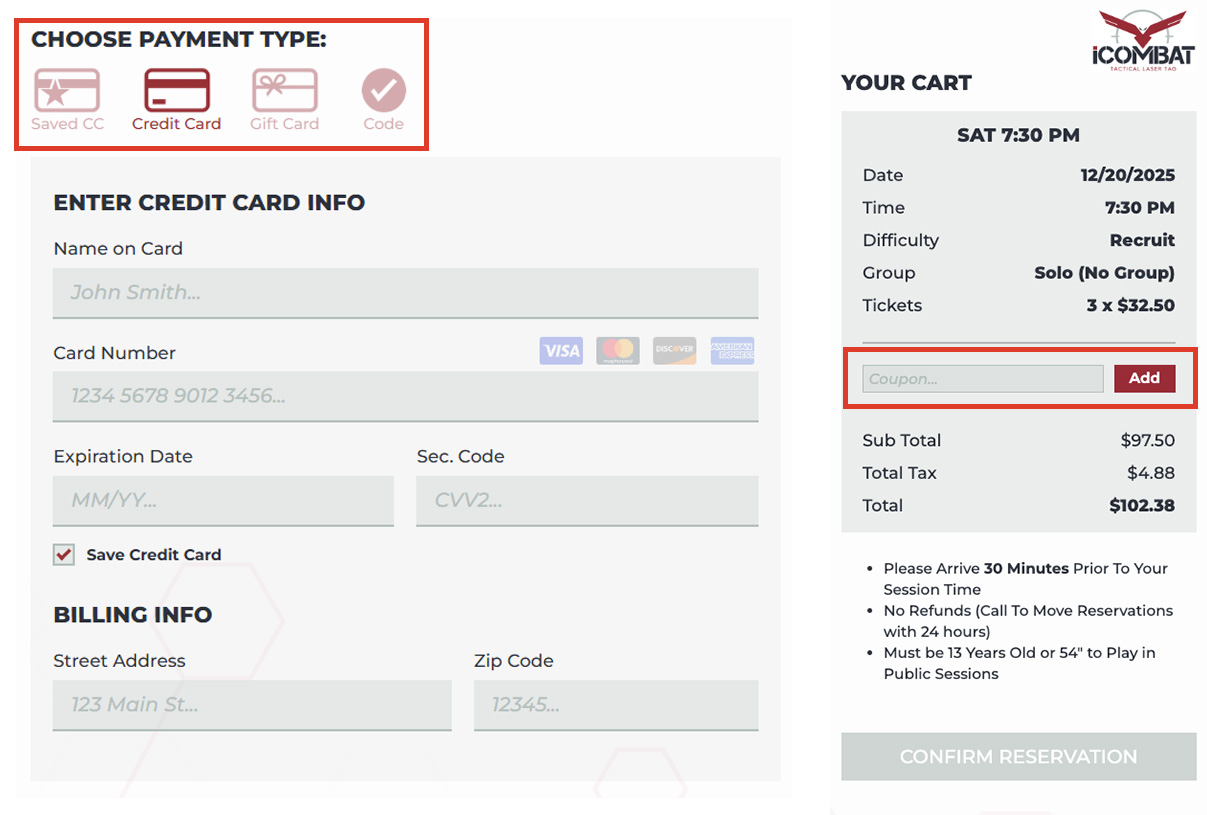This screenshot has height=815, width=1207.
Task: Click the Coupon input box
Action: click(982, 379)
